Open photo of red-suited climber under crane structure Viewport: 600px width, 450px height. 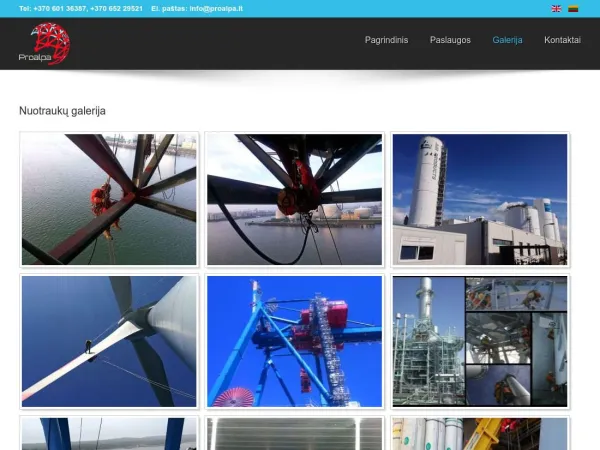295,199
